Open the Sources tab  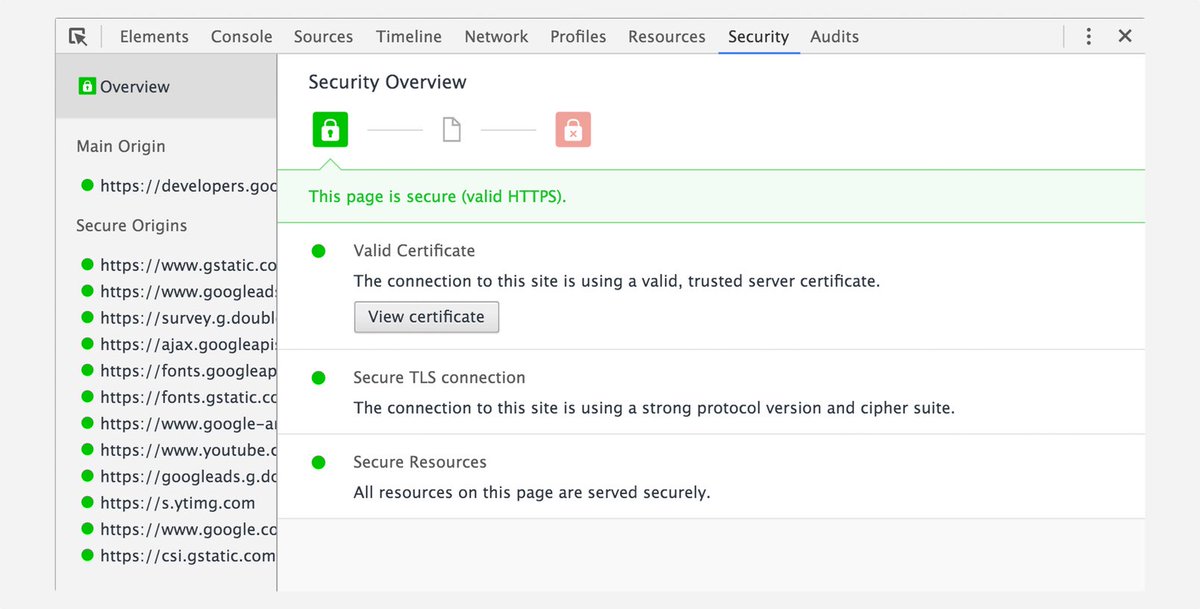pyautogui.click(x=323, y=36)
